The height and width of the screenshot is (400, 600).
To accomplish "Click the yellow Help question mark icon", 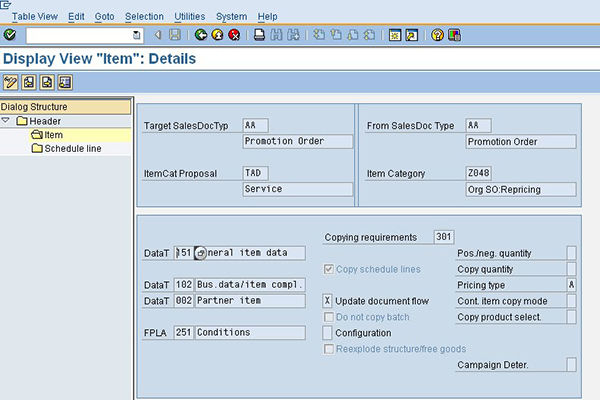I will click(437, 35).
